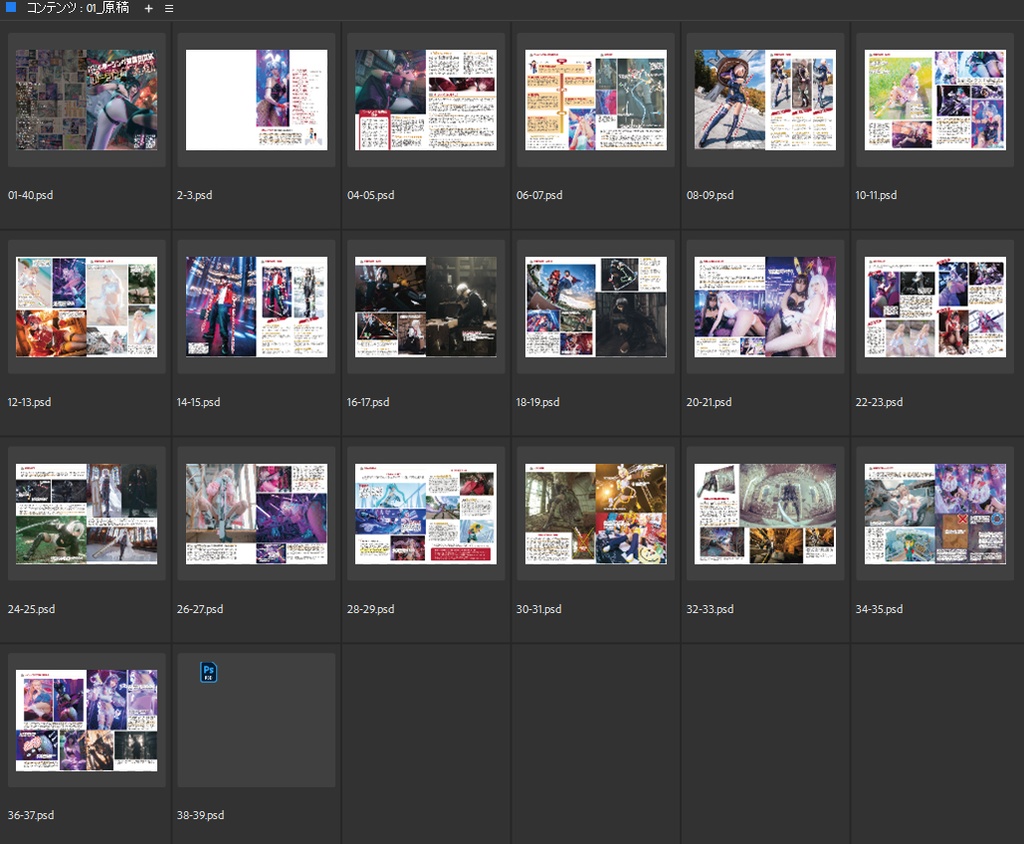Select the 18-19.psd thumbnail
Viewport: 1024px width, 844px height.
(596, 307)
